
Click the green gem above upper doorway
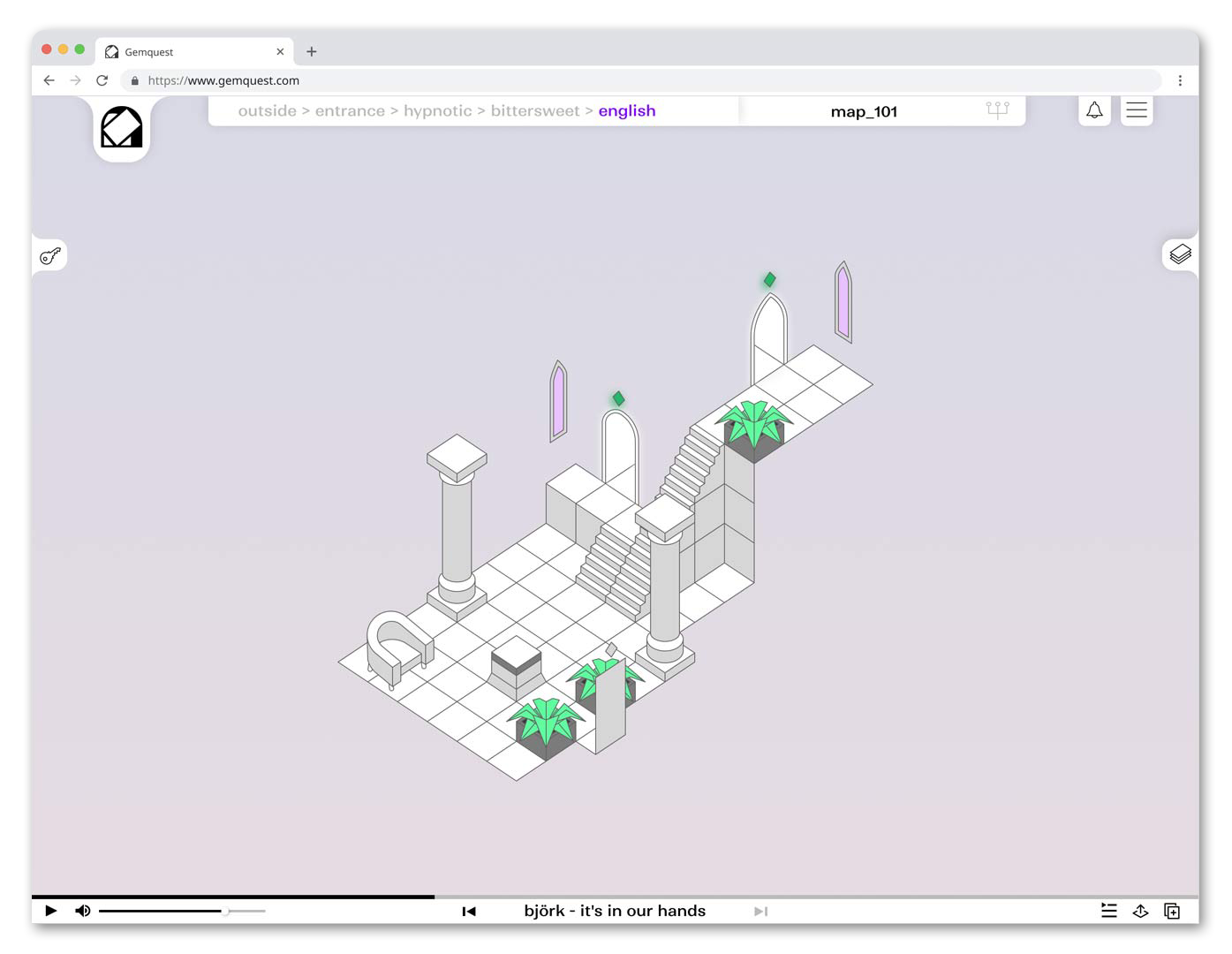coord(769,280)
